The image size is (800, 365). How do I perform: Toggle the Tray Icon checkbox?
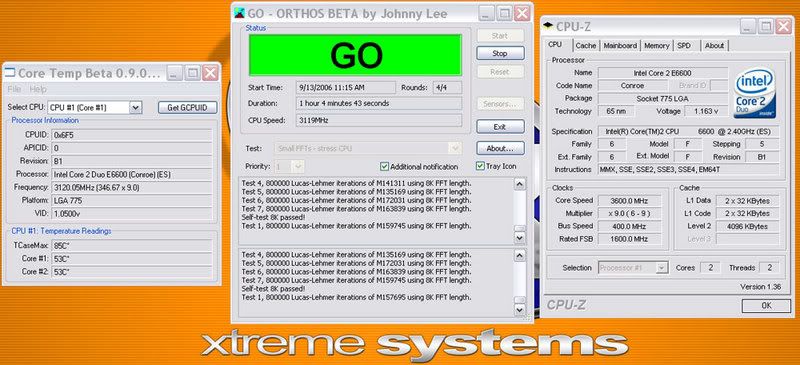tap(480, 166)
